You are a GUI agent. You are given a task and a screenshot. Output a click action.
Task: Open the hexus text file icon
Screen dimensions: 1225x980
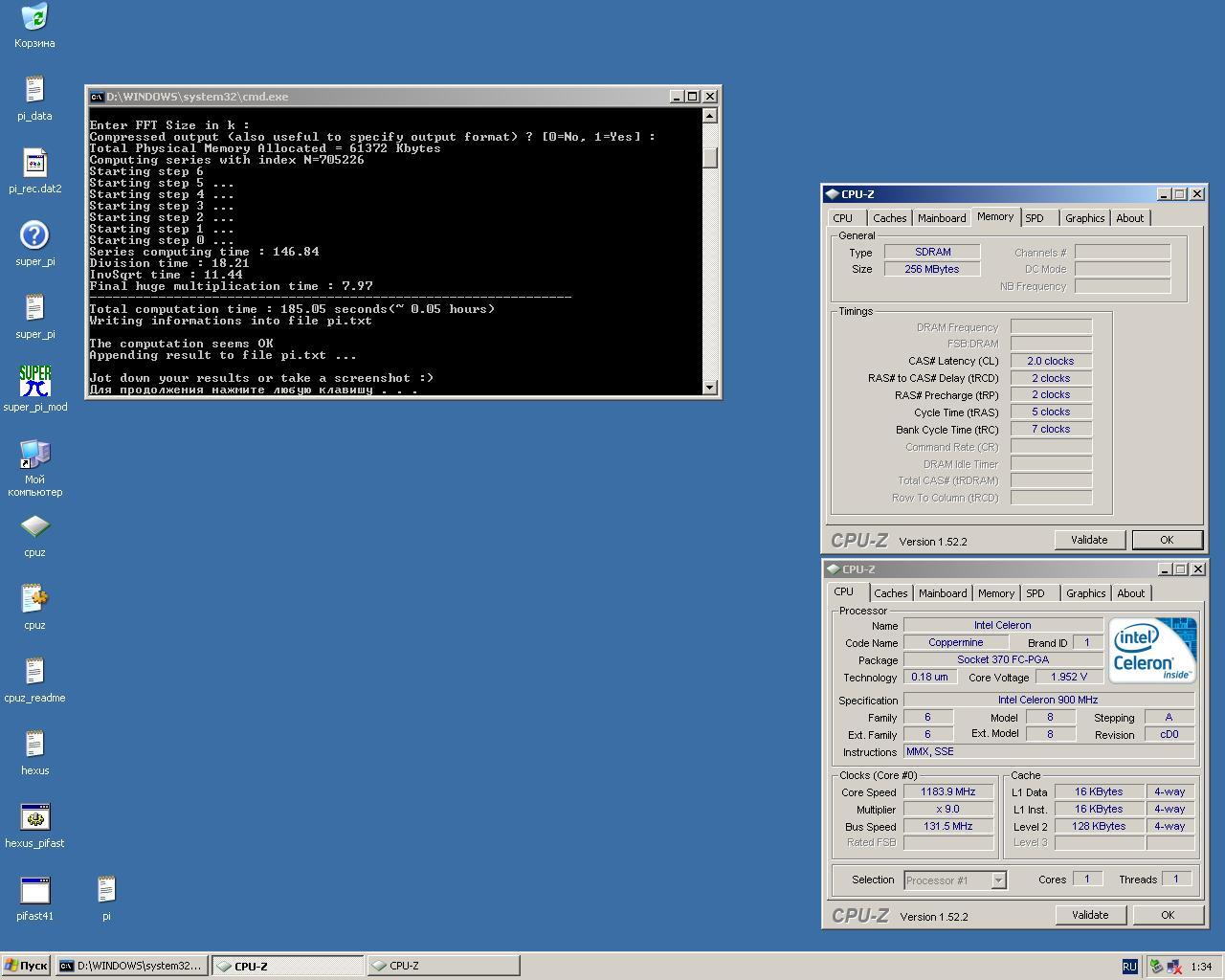34,745
